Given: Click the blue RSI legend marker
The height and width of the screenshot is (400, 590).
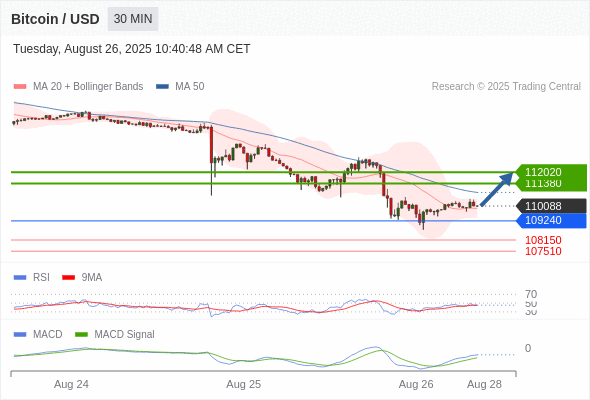Looking at the screenshot, I should click(20, 278).
